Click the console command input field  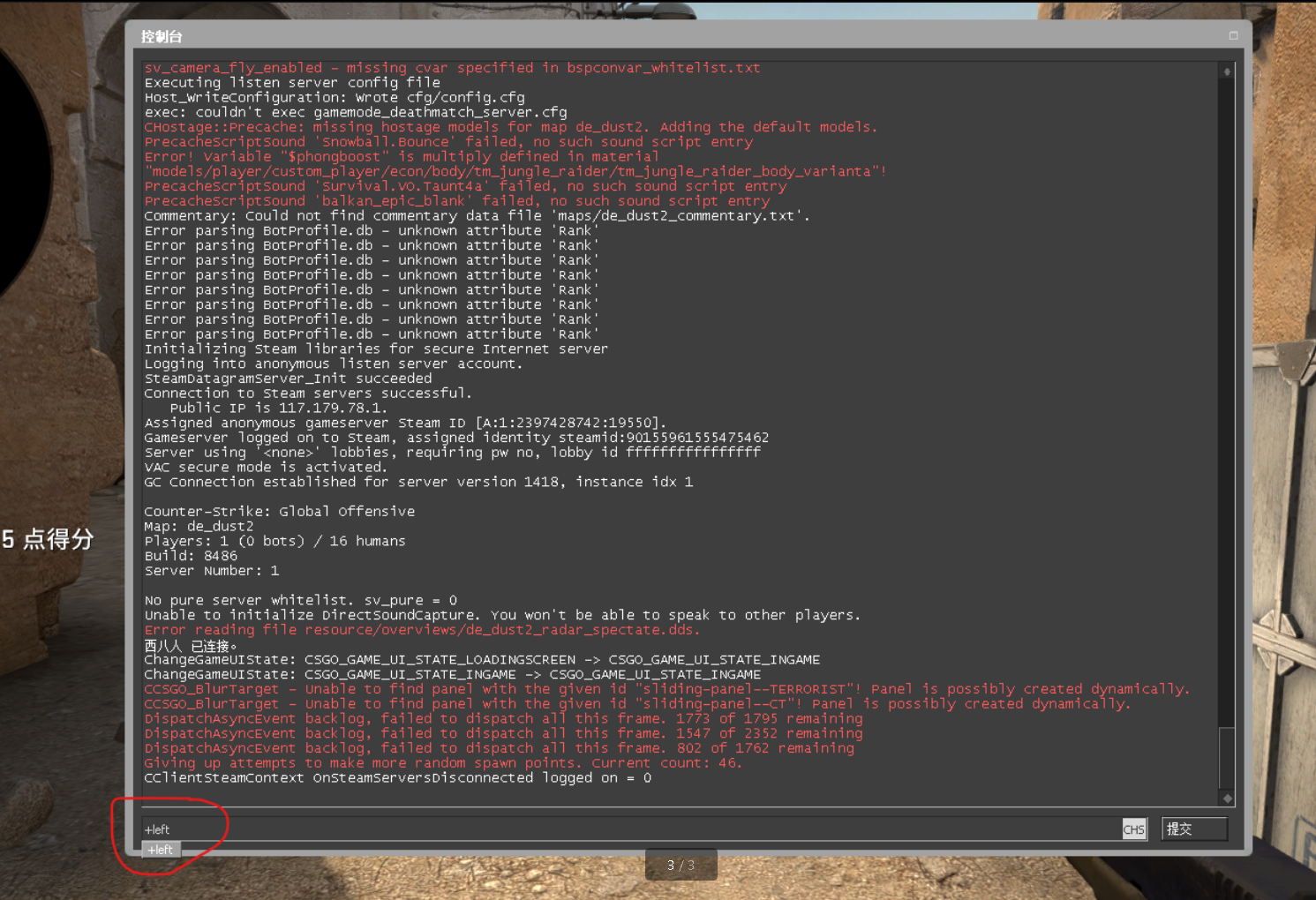pos(630,829)
